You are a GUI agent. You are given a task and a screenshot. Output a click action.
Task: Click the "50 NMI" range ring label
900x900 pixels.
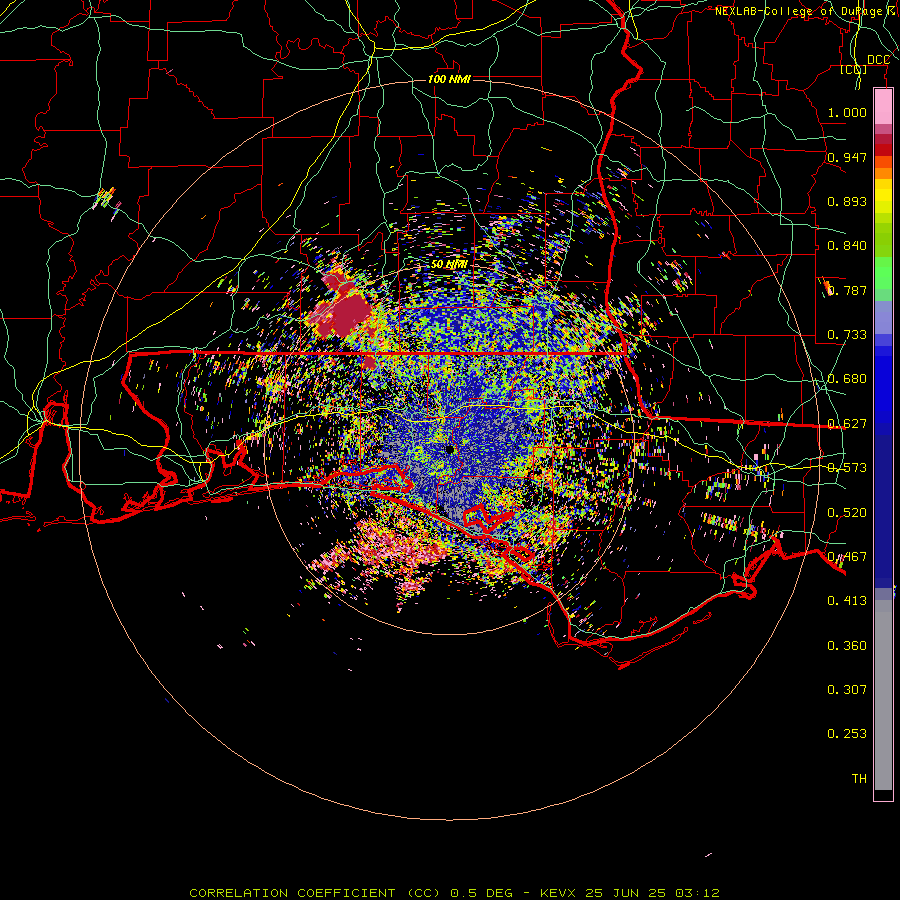449,264
